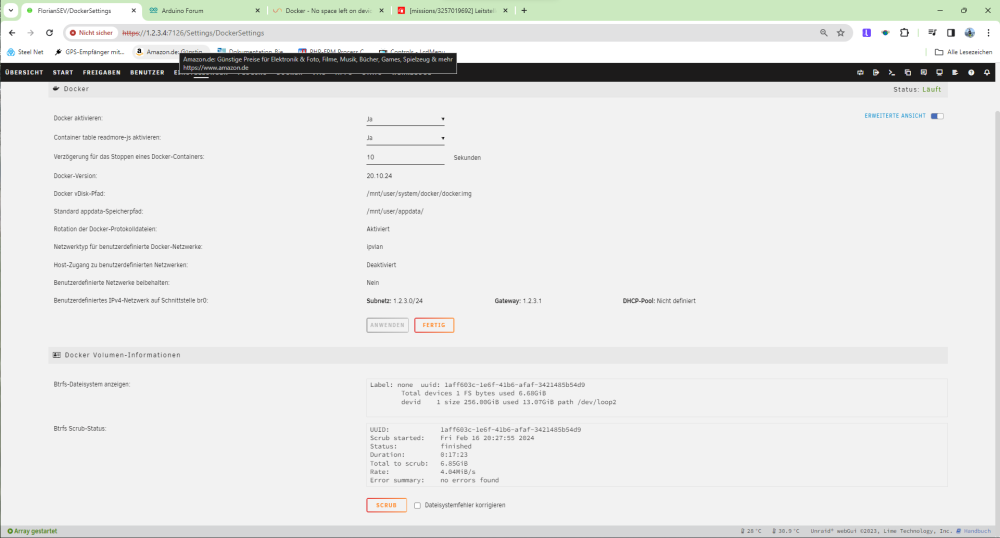
Task: Click the Docker Volumen-Informationen section header
Action: [497, 355]
